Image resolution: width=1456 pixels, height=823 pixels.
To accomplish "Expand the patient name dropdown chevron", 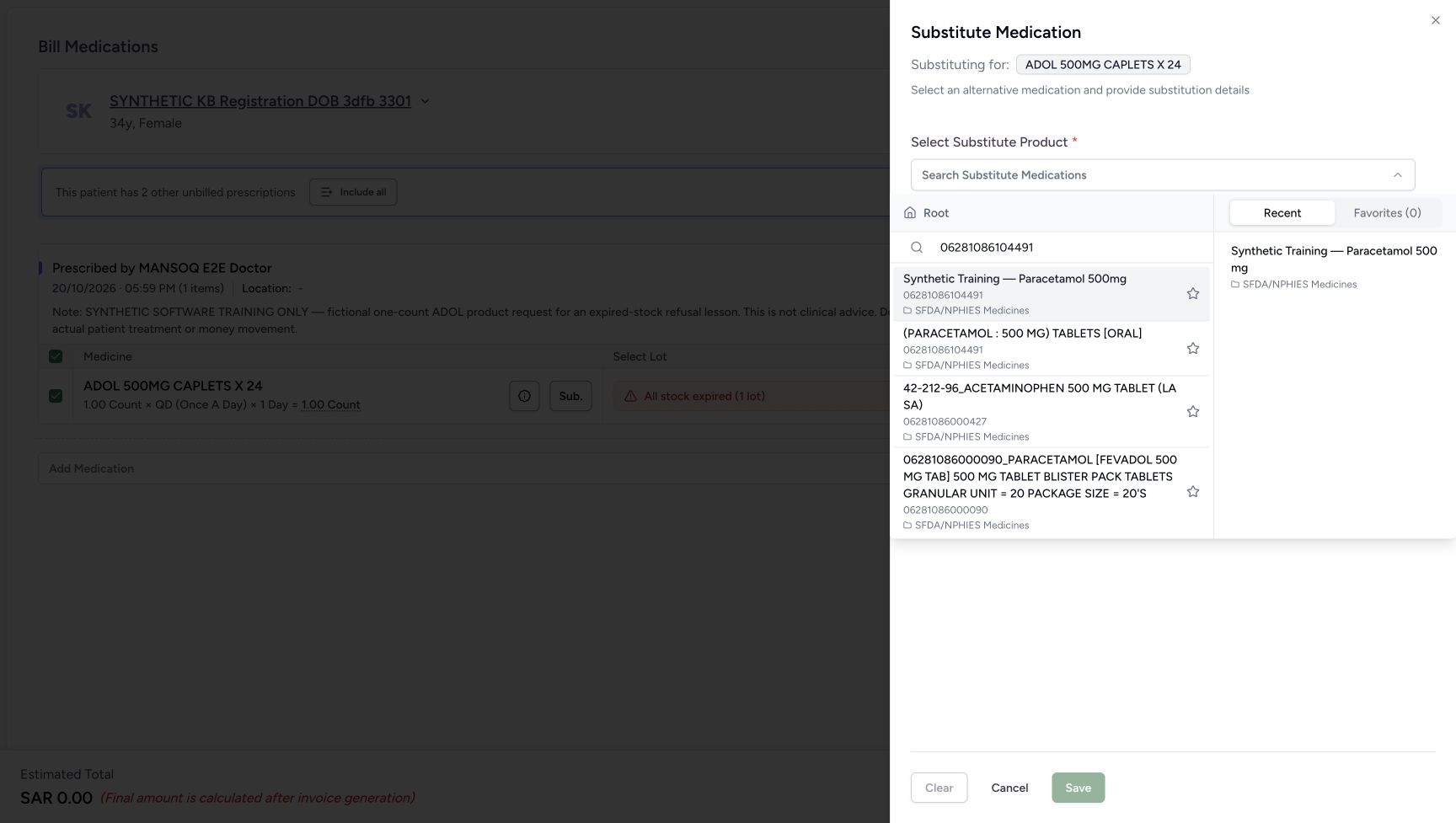I will pyautogui.click(x=425, y=101).
